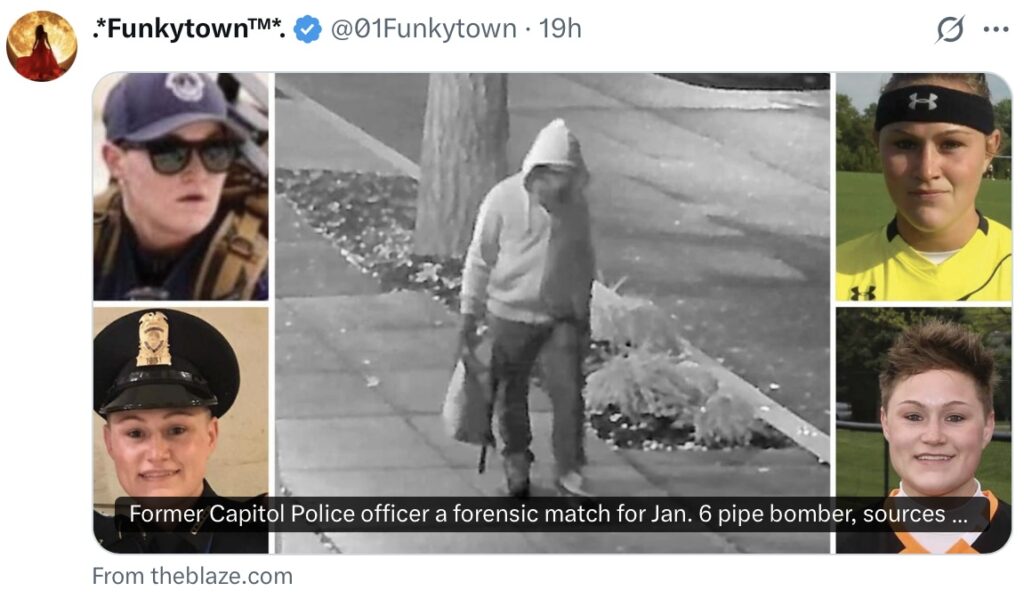
Task: Click the 19h post timestamp
Action: (560, 29)
